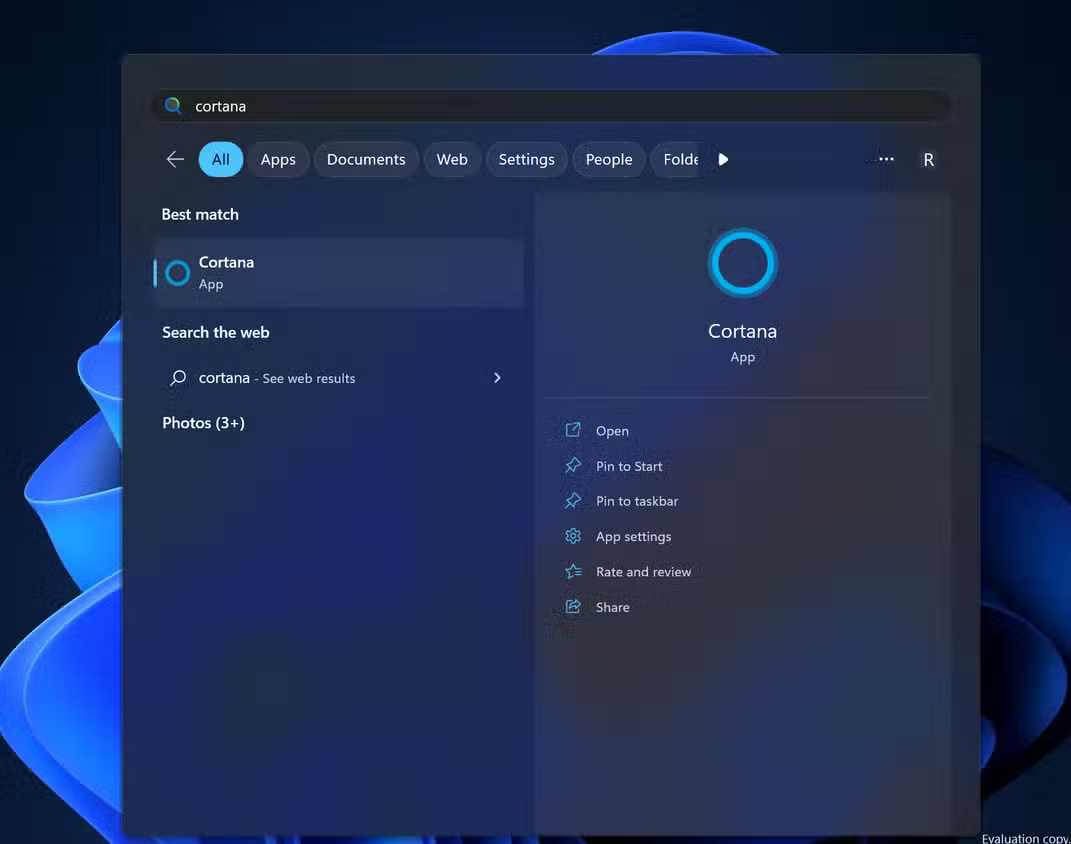Viewport: 1071px width, 844px height.
Task: Select the Cortana best match result
Action: click(338, 272)
